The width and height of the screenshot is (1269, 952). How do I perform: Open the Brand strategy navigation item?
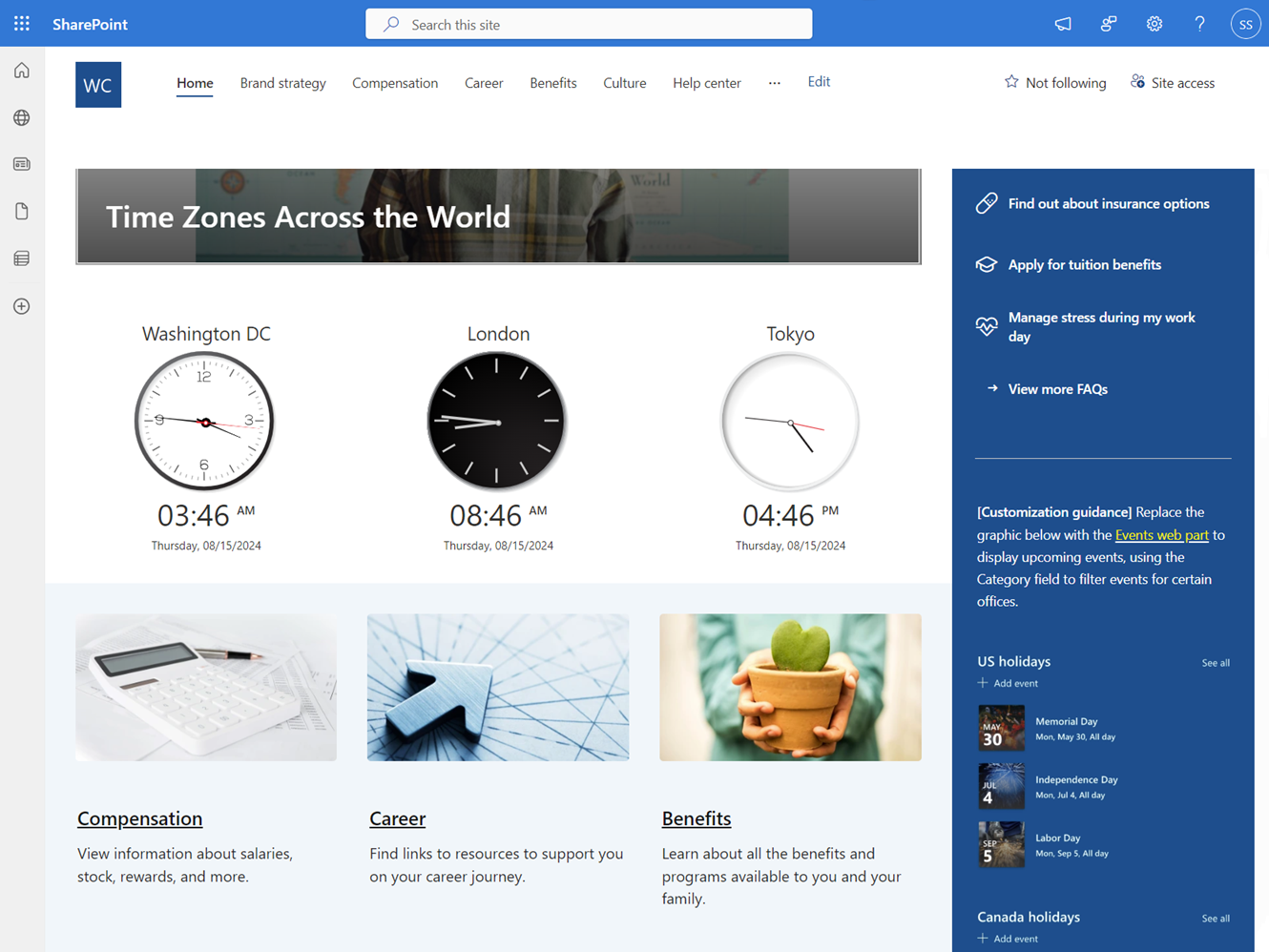pyautogui.click(x=282, y=83)
